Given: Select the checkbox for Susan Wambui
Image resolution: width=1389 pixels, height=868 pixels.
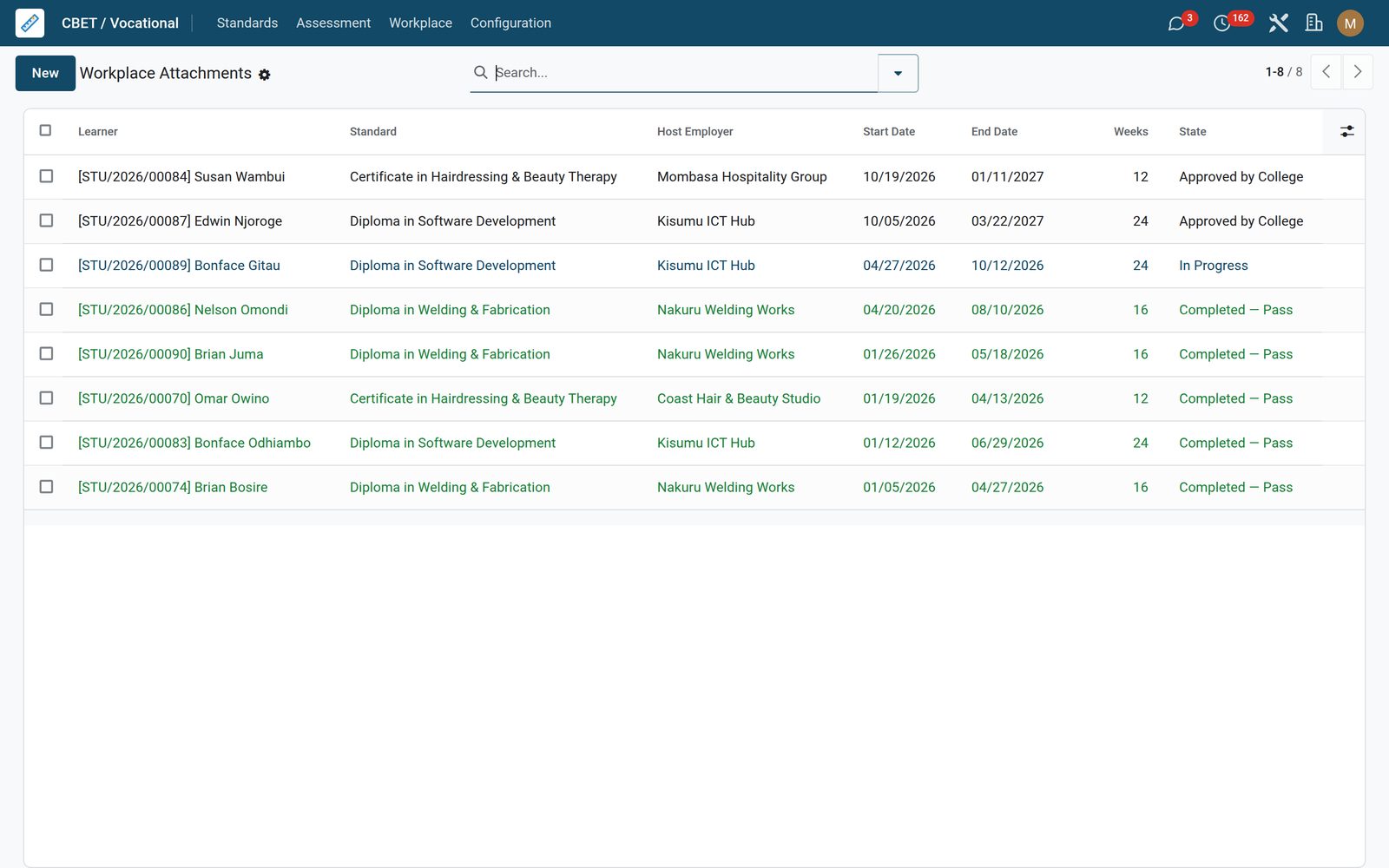Looking at the screenshot, I should click(x=46, y=176).
